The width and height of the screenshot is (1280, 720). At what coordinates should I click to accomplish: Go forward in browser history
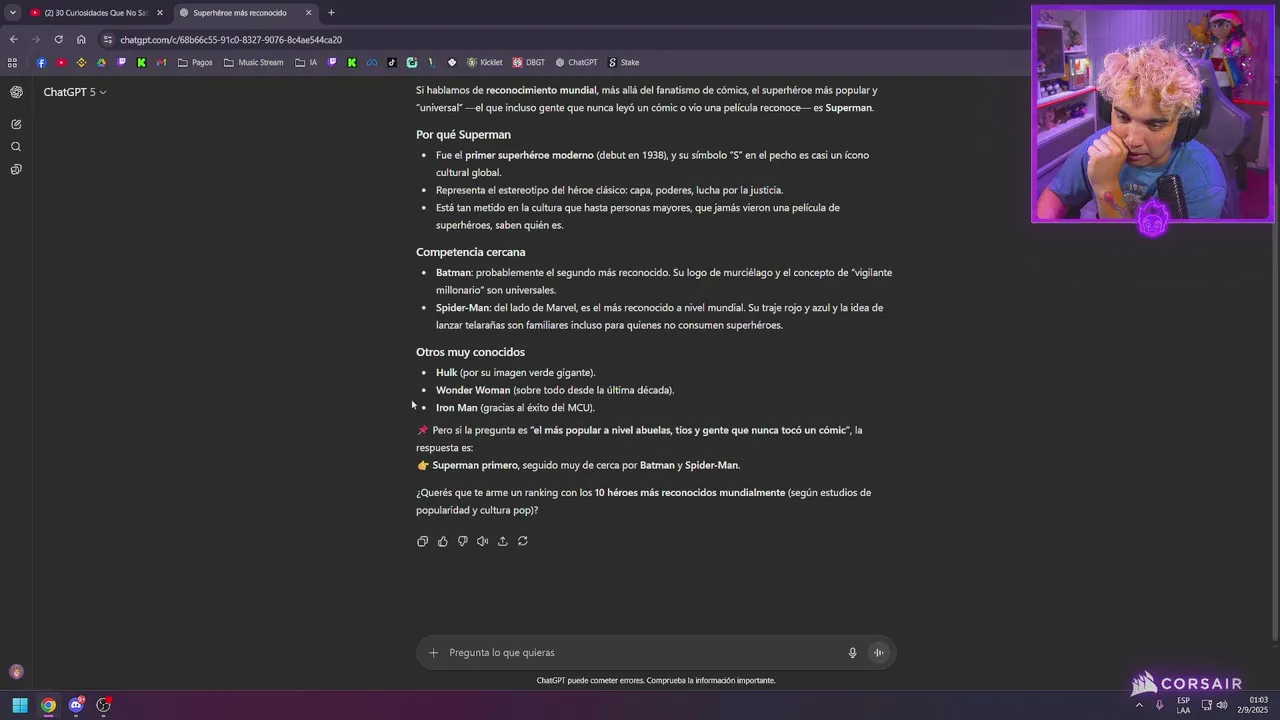point(36,40)
